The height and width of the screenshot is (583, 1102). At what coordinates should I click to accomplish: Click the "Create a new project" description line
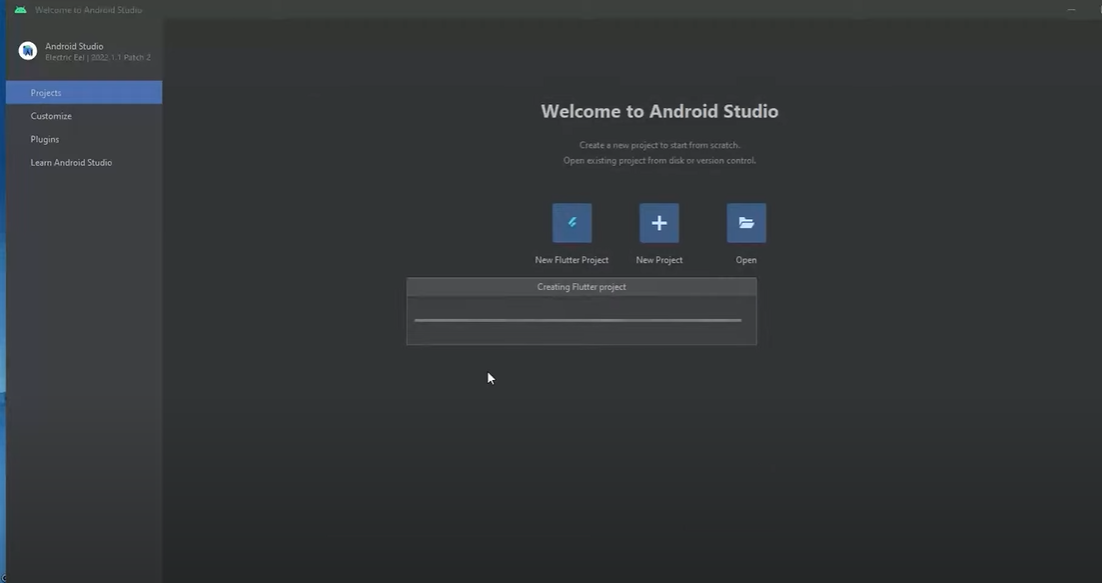pos(659,145)
